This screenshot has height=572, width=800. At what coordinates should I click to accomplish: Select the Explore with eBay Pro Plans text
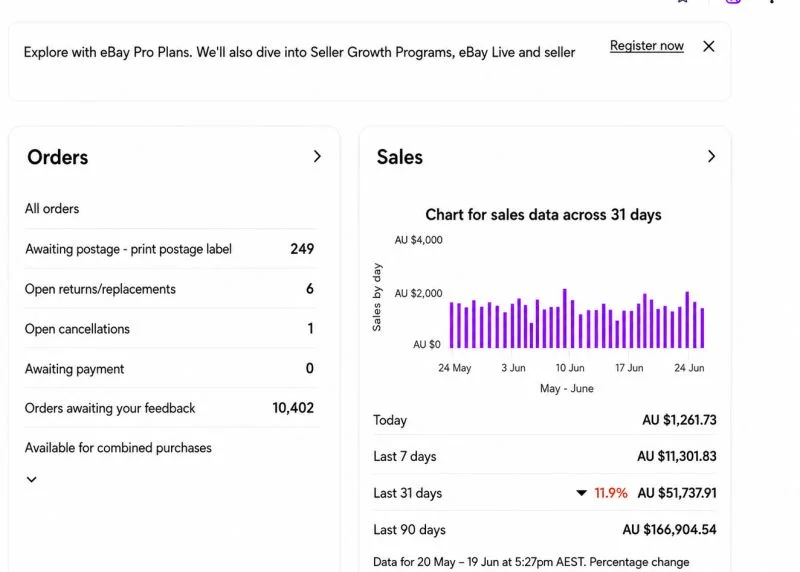point(299,53)
